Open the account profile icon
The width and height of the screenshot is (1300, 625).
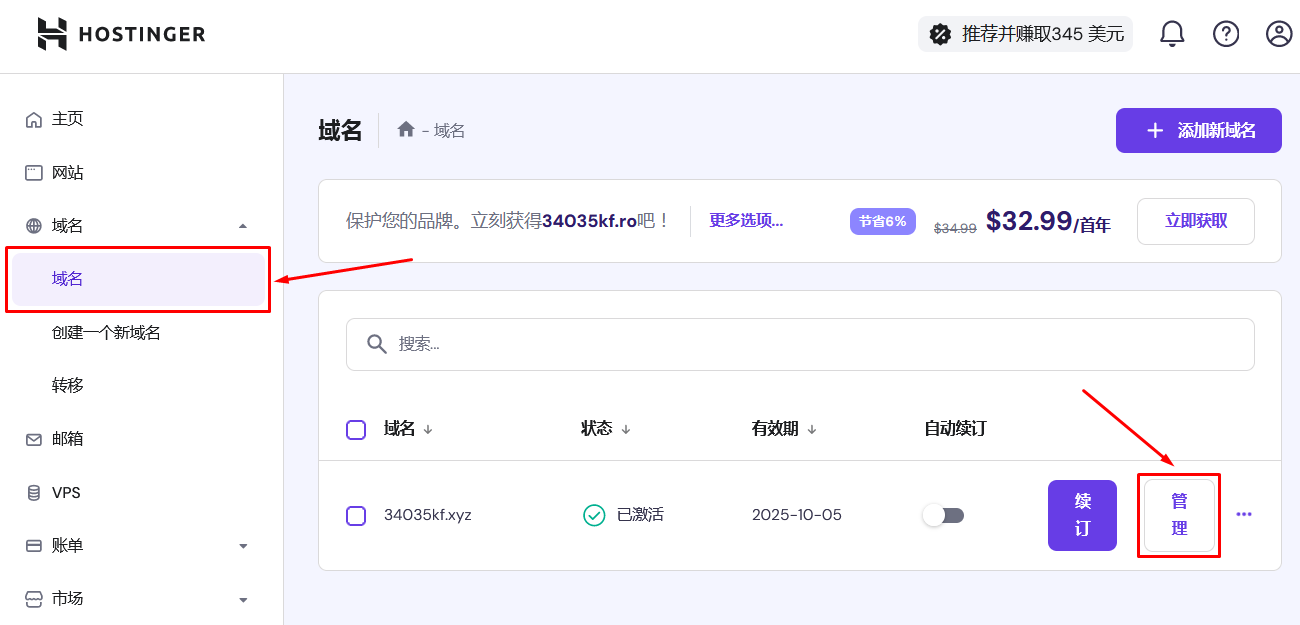point(1278,33)
